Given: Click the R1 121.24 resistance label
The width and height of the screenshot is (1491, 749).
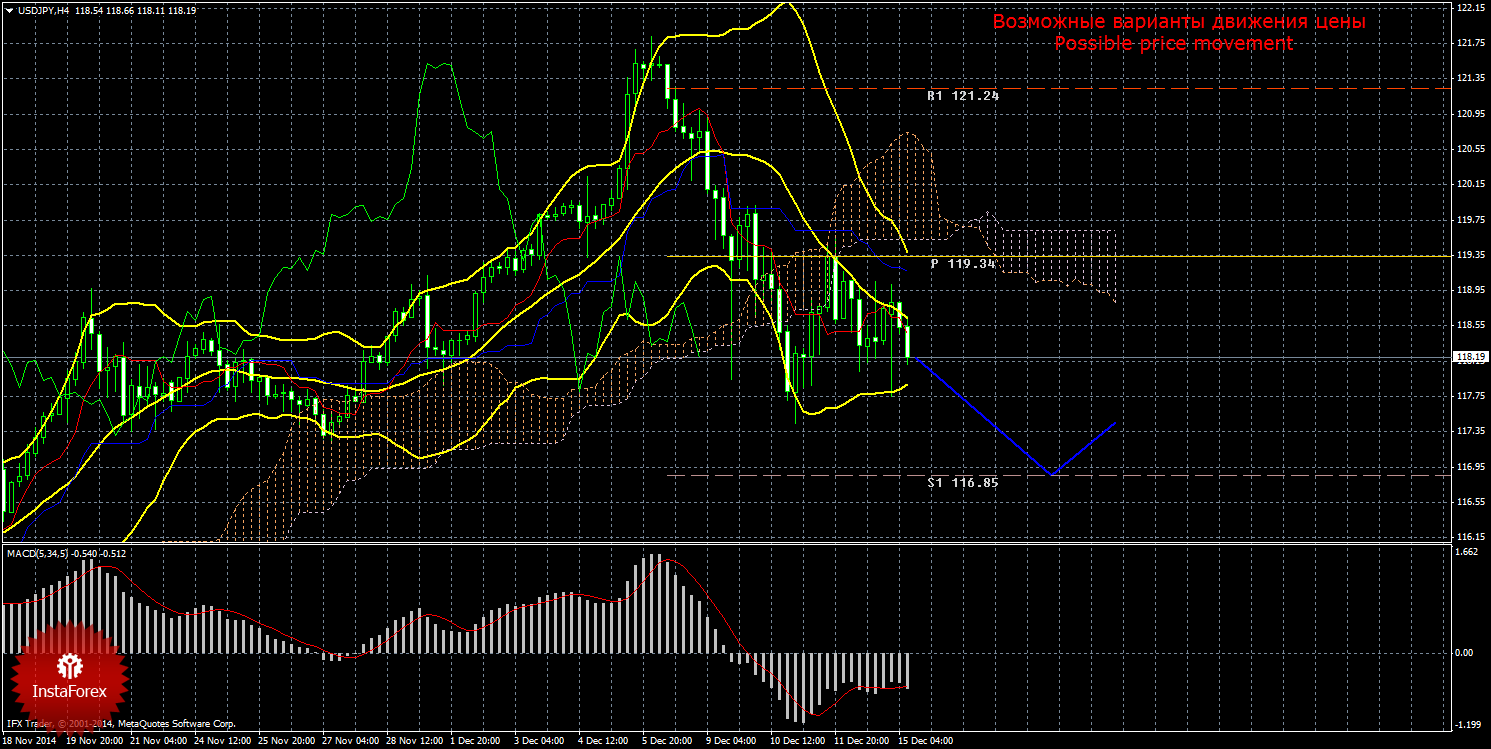Looking at the screenshot, I should coord(962,96).
